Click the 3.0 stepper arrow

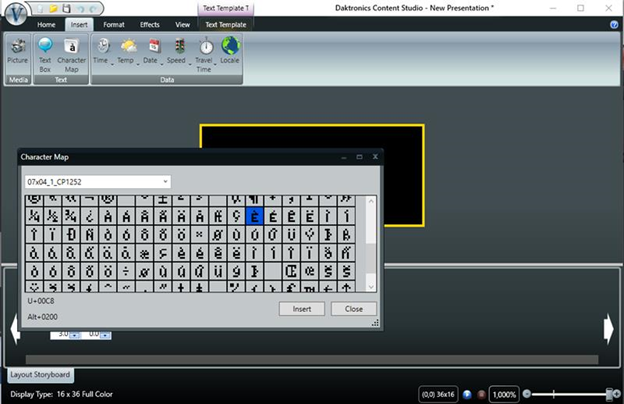[x=75, y=336]
